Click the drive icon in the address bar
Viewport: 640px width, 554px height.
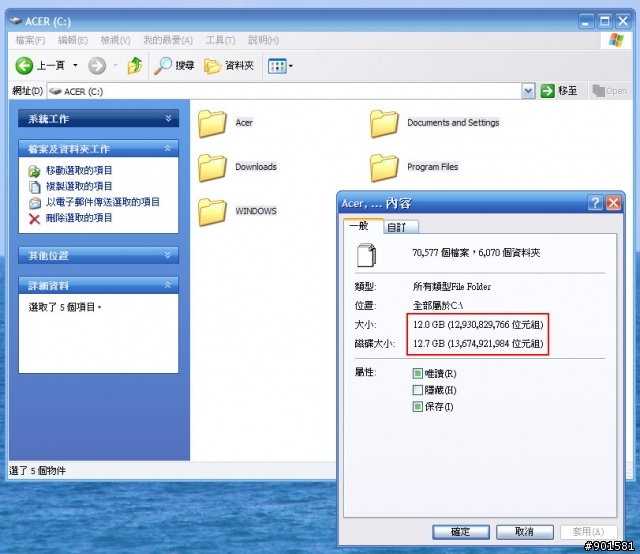55,91
